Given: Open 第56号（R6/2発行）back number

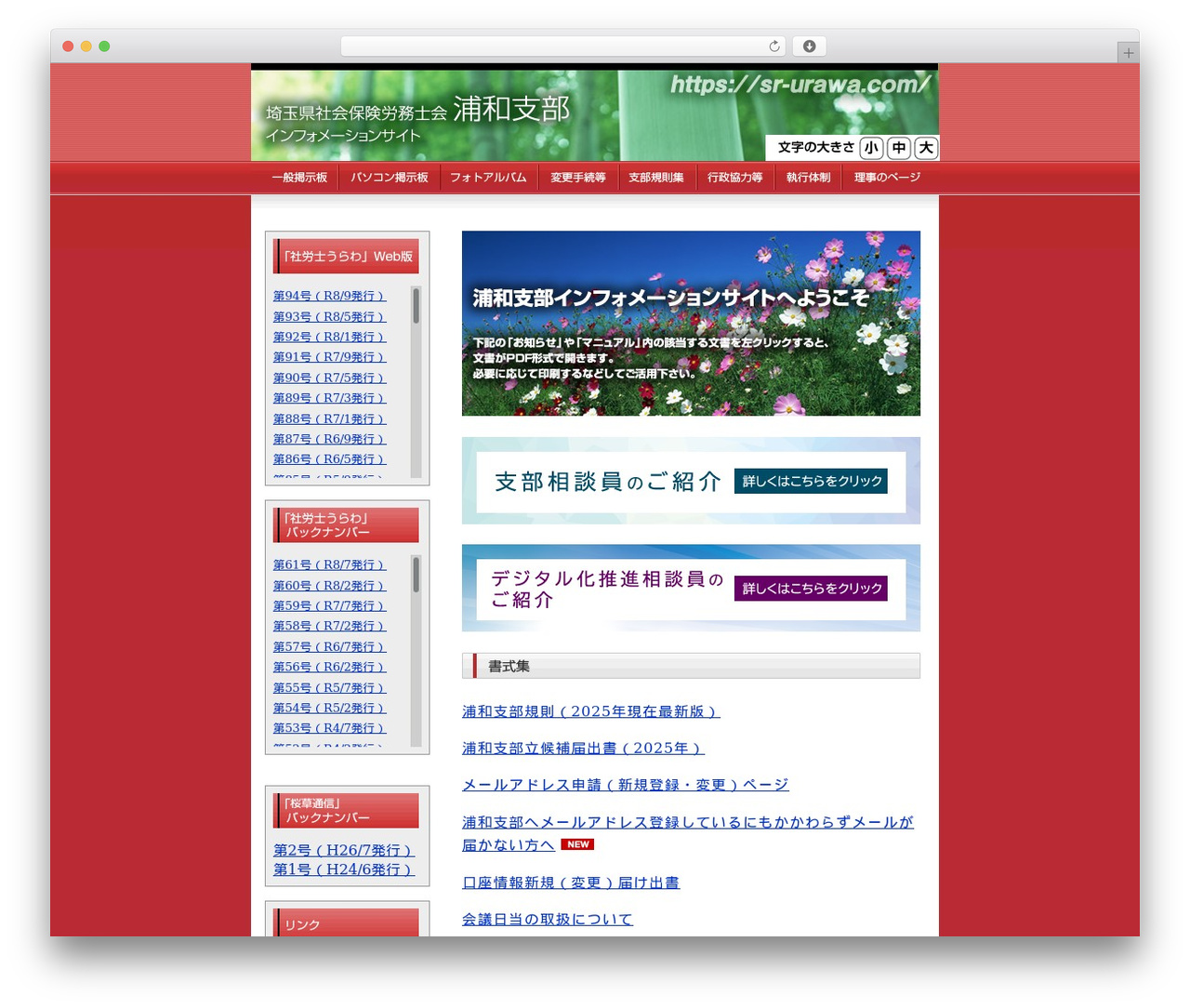Looking at the screenshot, I should pyautogui.click(x=329, y=668).
